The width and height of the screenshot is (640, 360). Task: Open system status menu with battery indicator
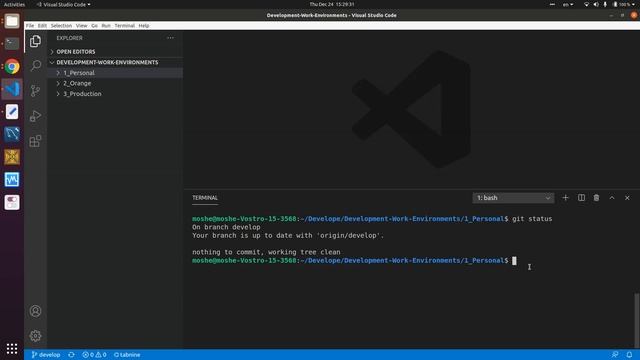610,4
